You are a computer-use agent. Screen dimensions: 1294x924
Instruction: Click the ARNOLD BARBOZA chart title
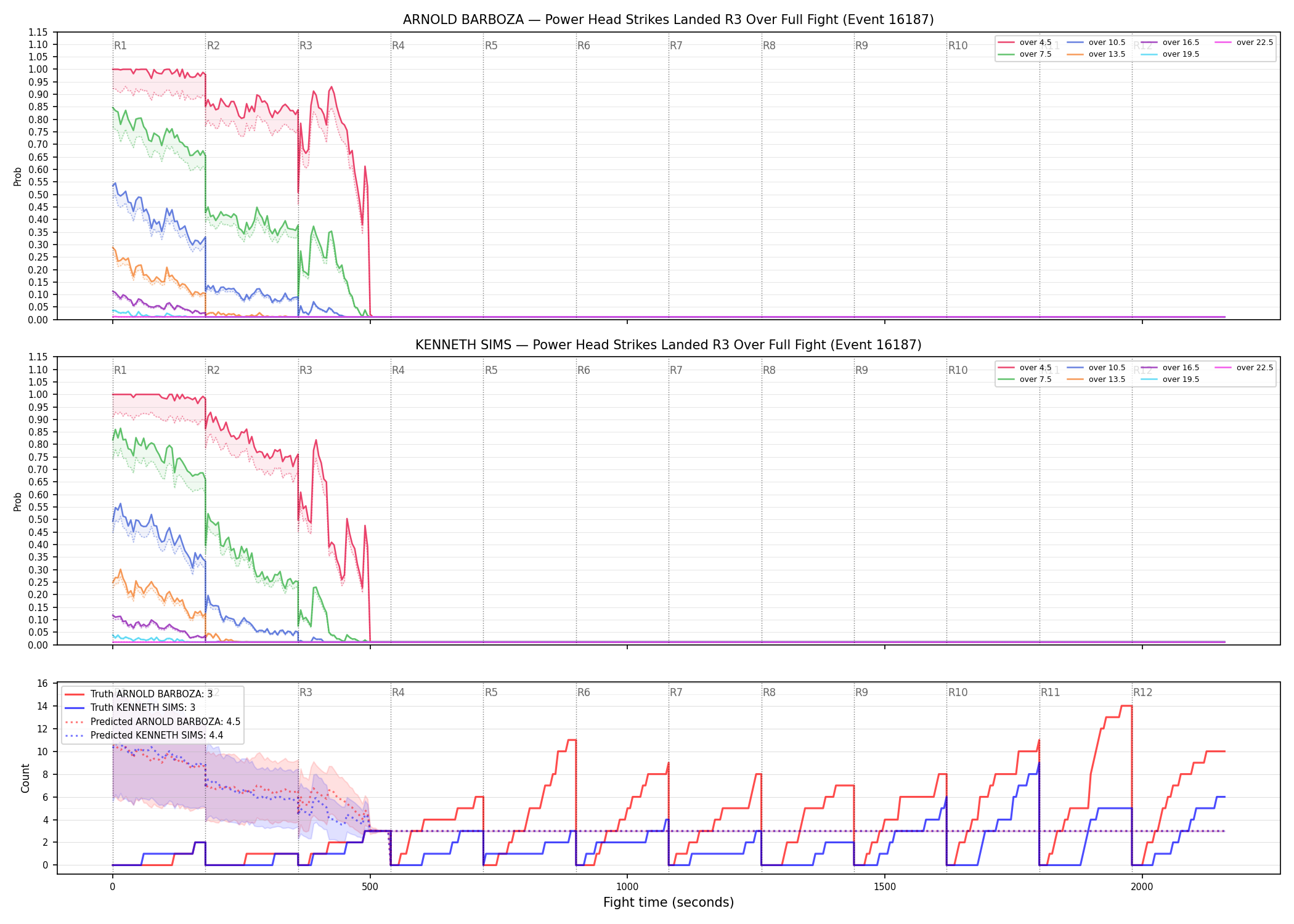coord(669,20)
